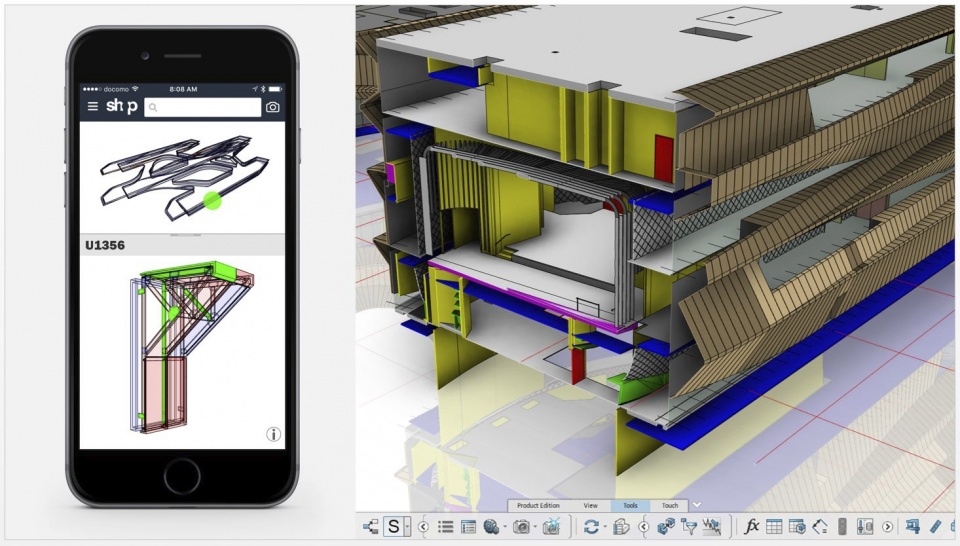Tap the green highlight dot on the model thumbnail

212,201
